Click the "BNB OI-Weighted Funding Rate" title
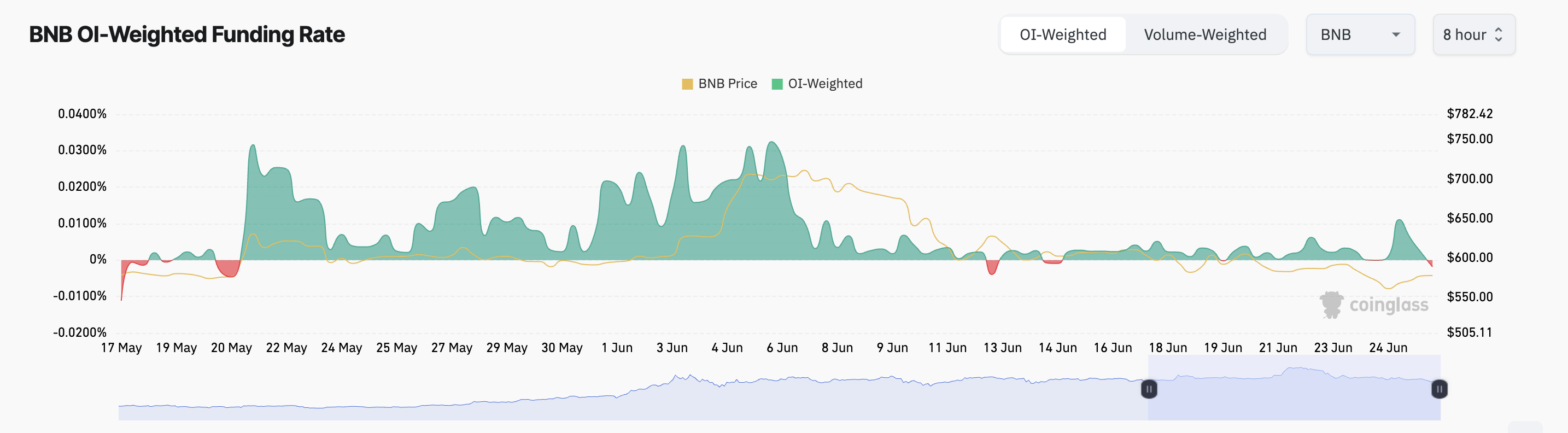Image resolution: width=1568 pixels, height=433 pixels. (x=187, y=34)
